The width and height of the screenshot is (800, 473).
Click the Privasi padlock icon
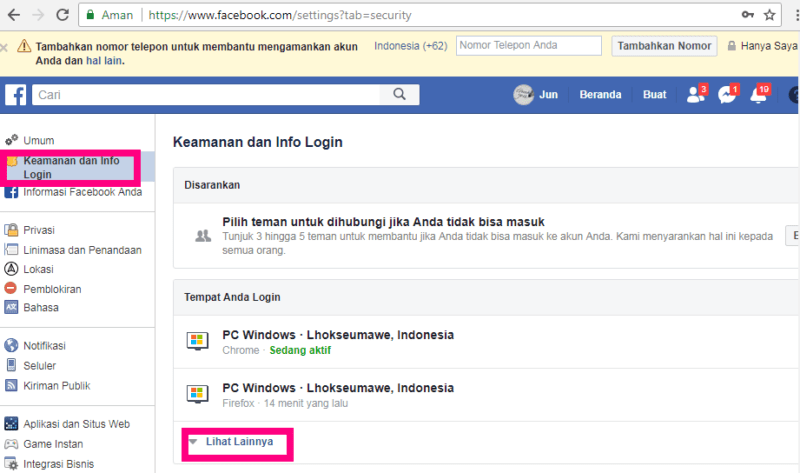[11, 230]
